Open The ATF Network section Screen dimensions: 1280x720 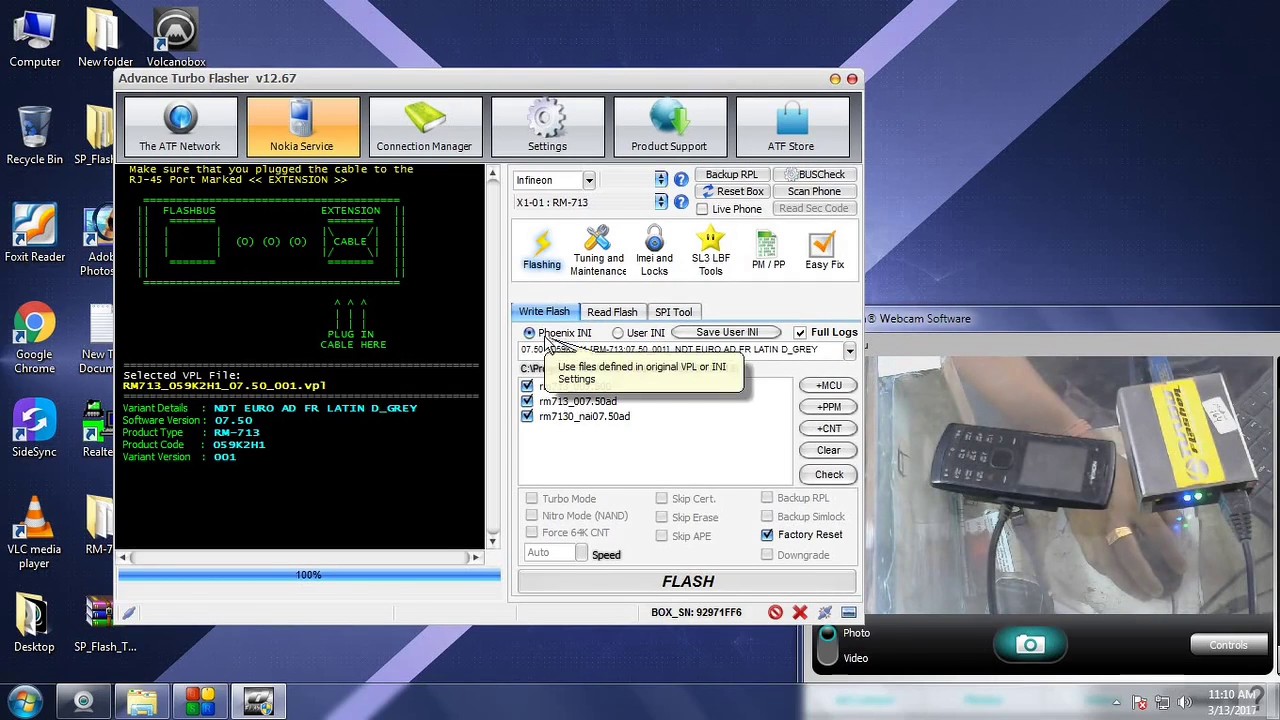pyautogui.click(x=180, y=126)
